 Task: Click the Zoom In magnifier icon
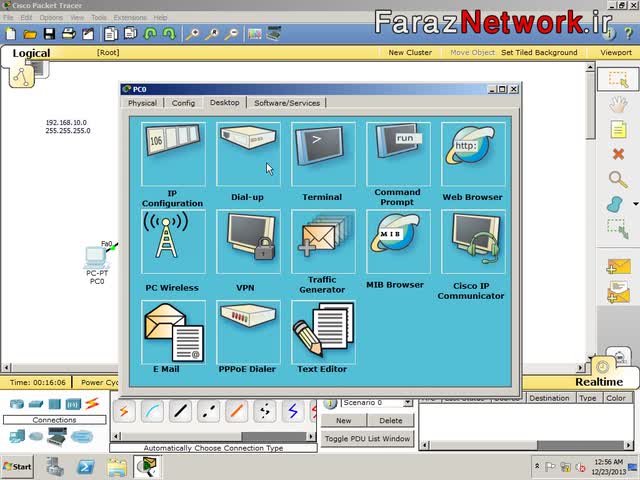coord(192,34)
